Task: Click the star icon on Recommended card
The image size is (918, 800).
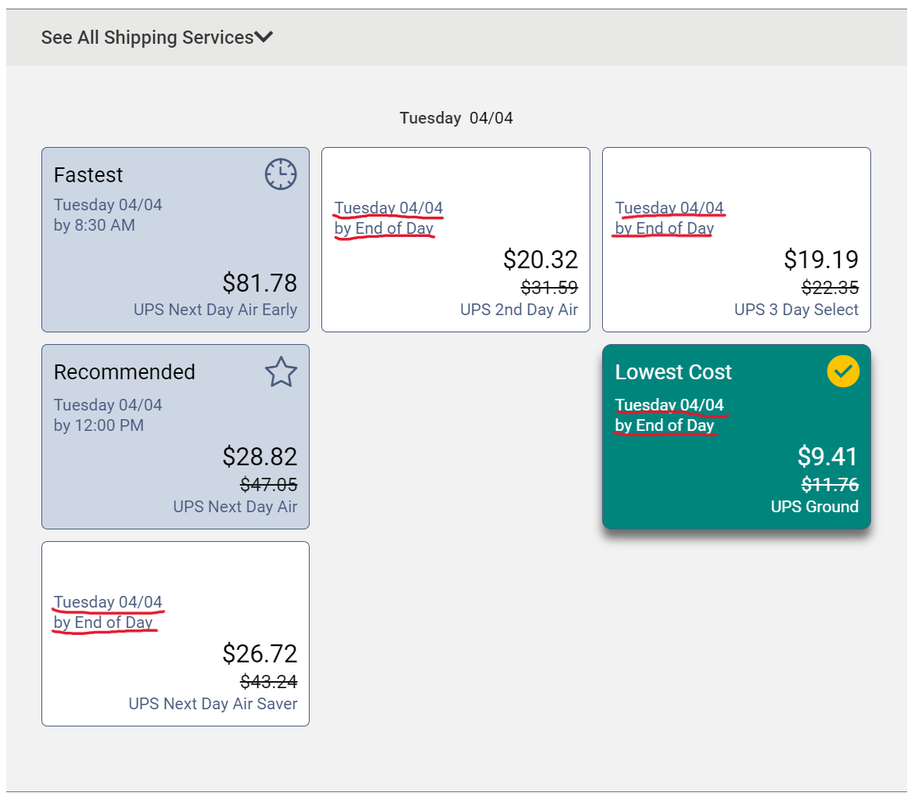Action: point(281,372)
